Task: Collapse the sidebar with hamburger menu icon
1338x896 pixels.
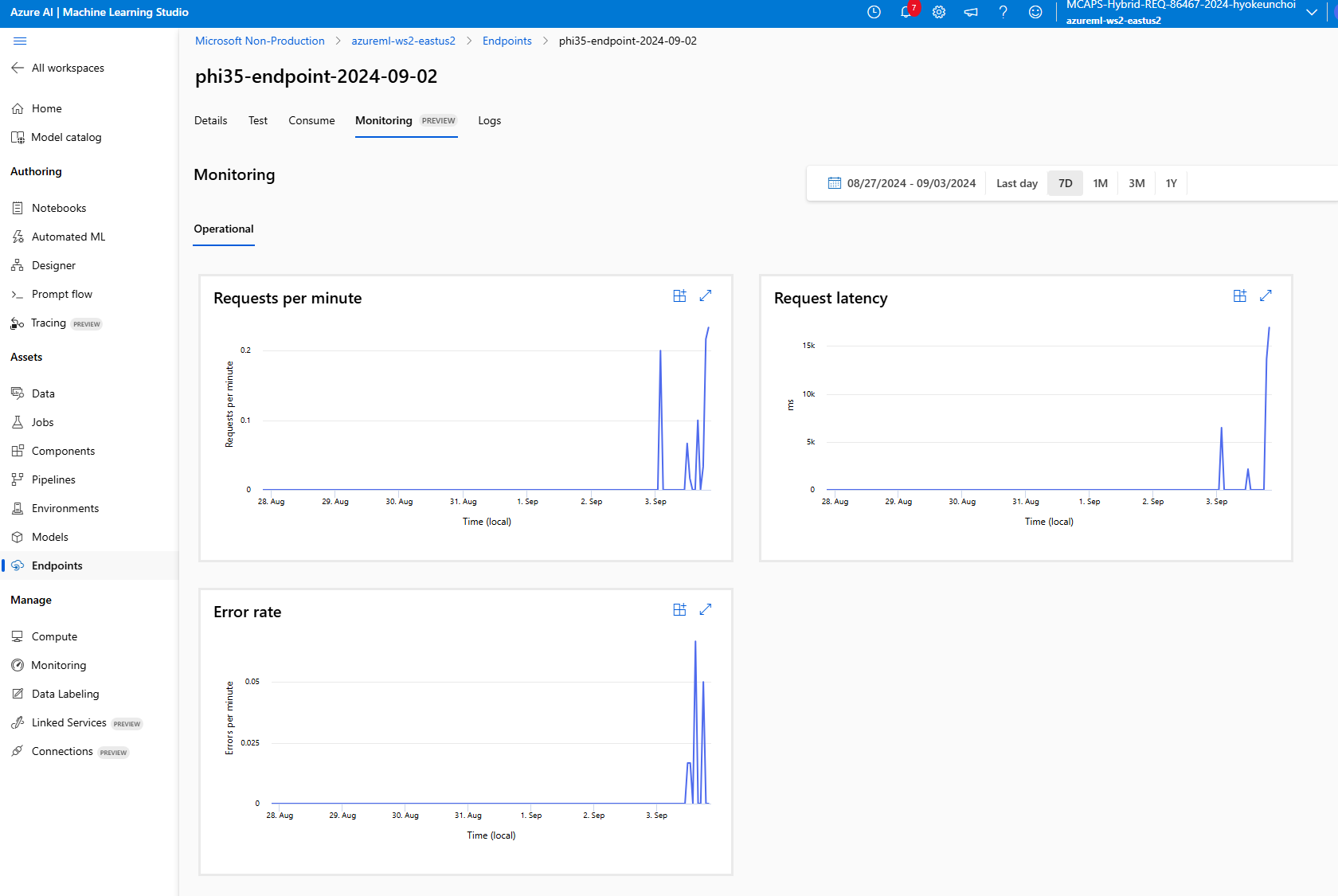Action: pos(20,41)
